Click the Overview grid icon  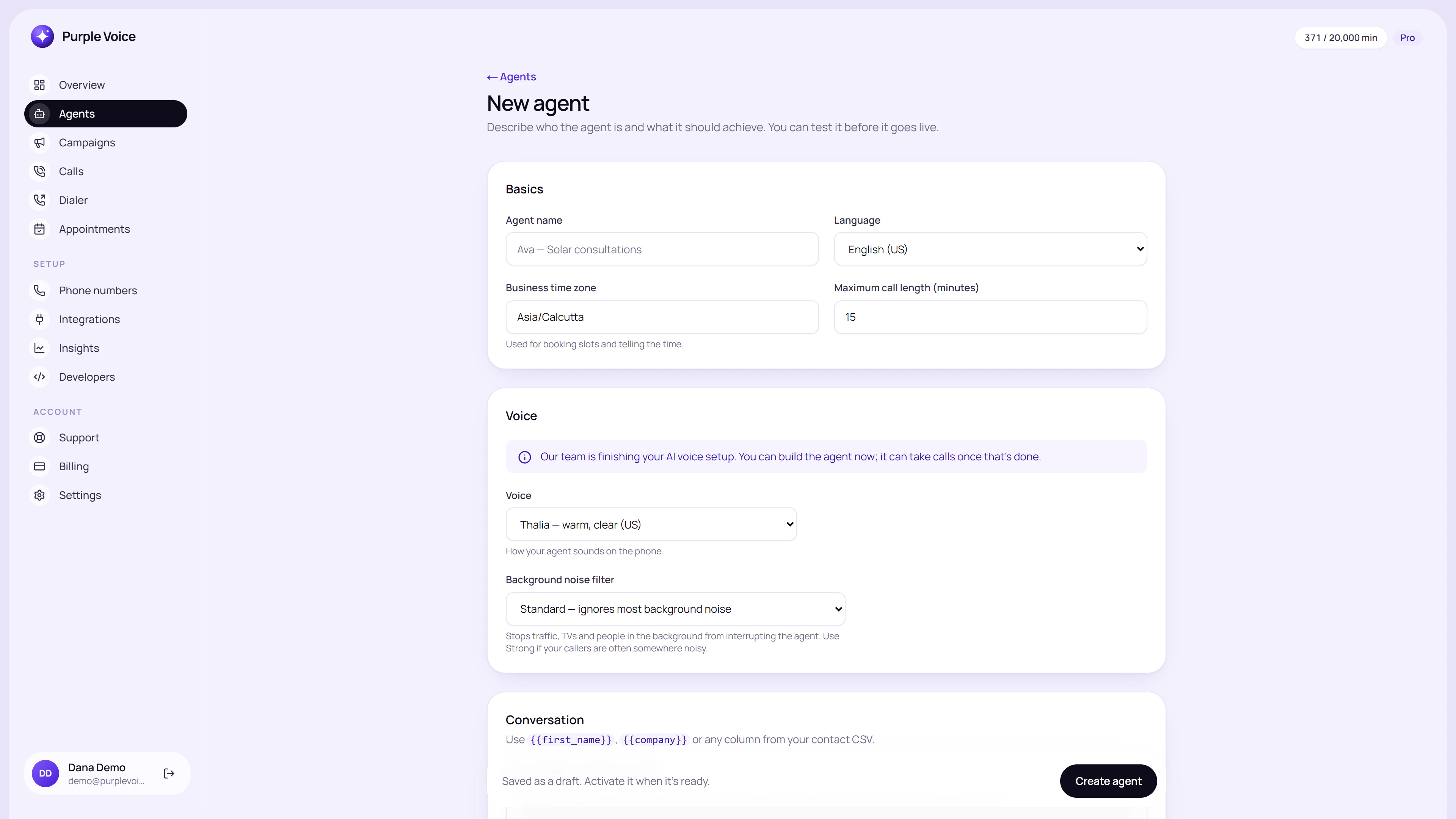[39, 85]
